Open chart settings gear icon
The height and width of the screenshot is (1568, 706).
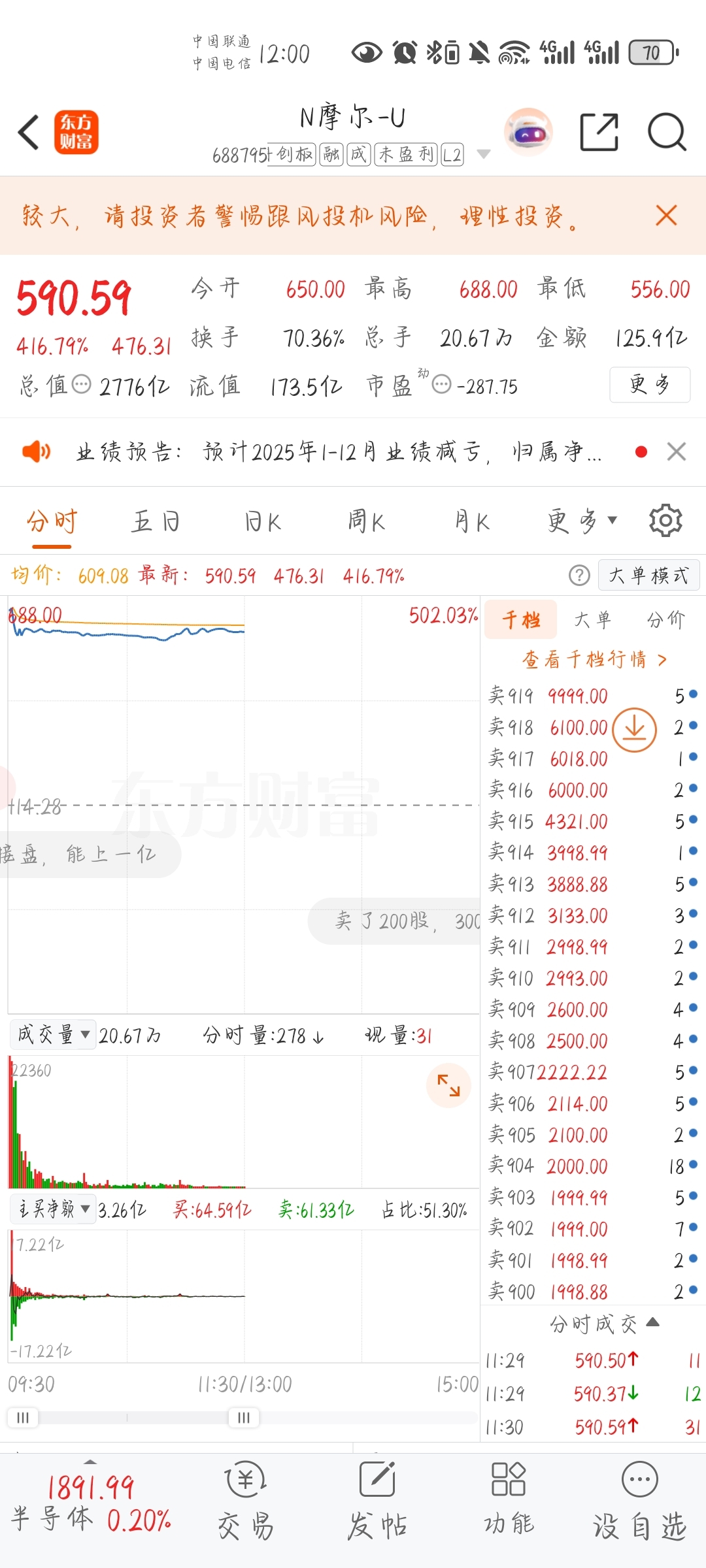(x=665, y=521)
